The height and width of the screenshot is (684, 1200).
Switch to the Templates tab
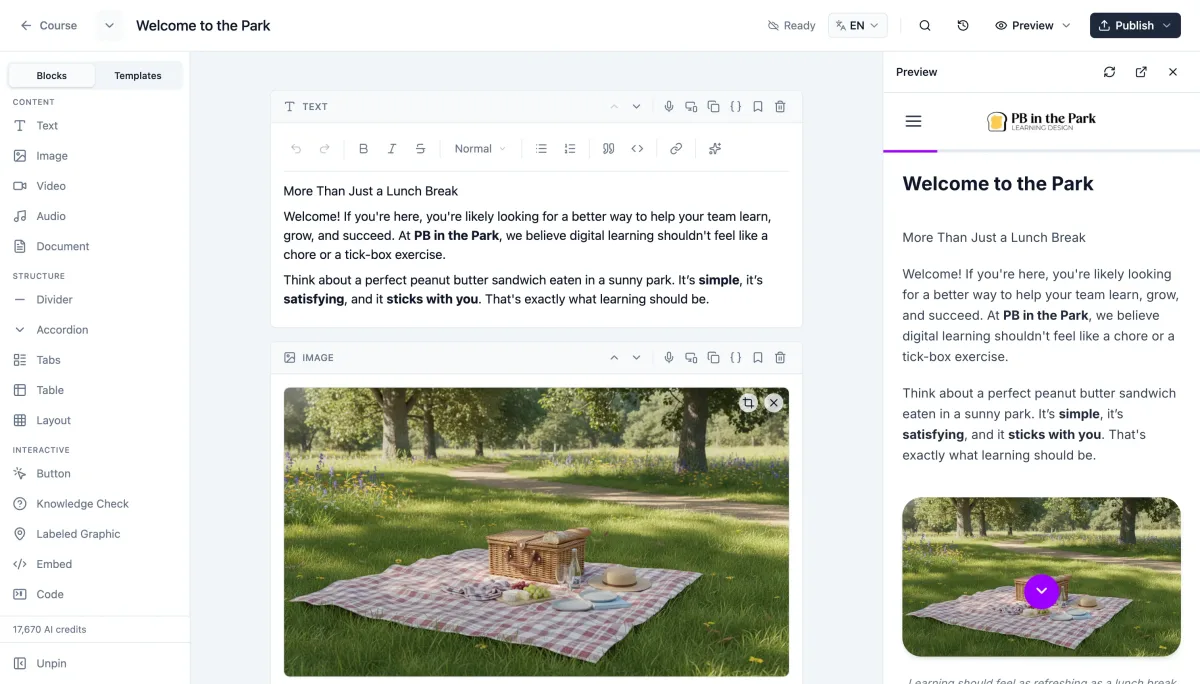(137, 75)
